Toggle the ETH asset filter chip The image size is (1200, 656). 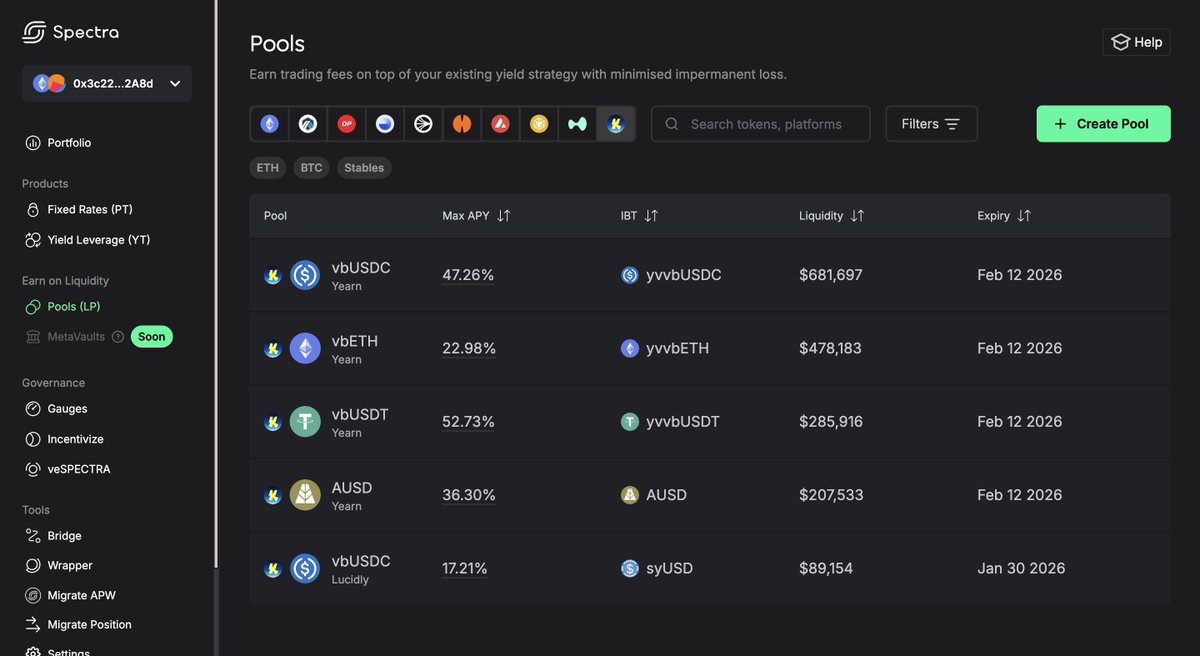click(268, 168)
